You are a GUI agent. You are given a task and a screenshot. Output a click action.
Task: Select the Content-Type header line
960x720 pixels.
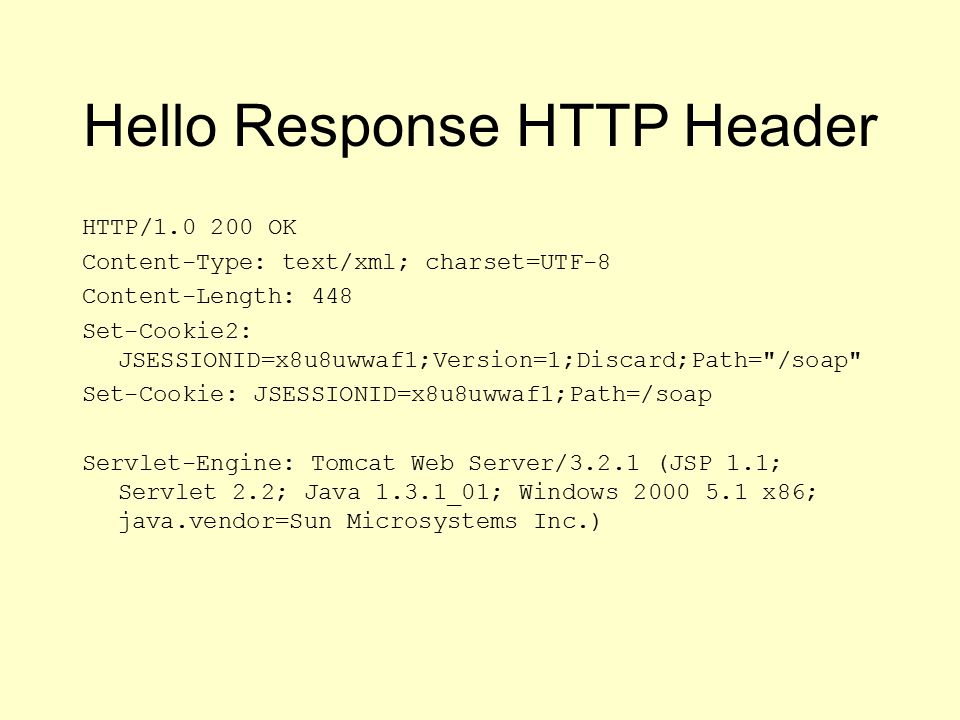[x=346, y=263]
